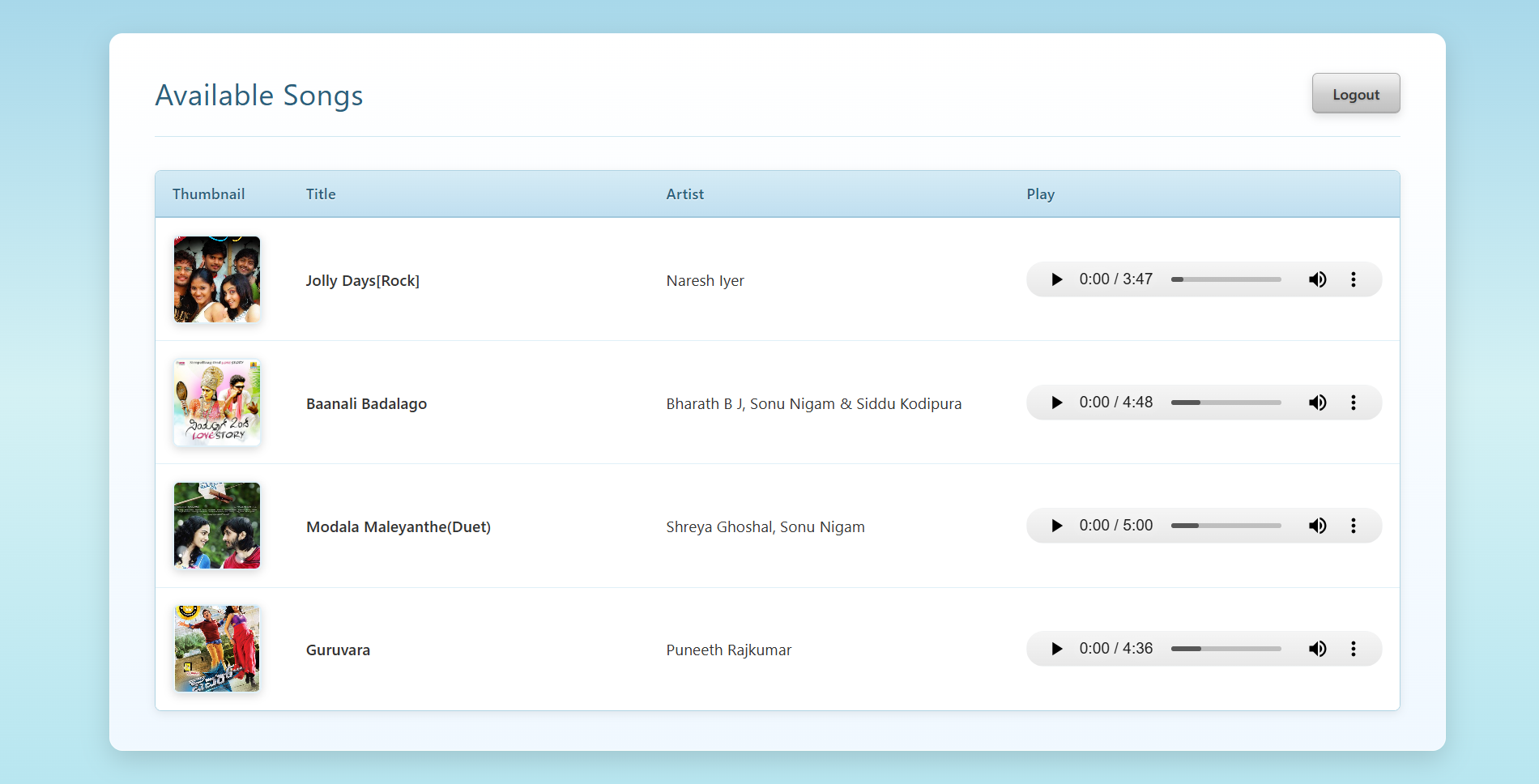
Task: Mute the Modala Maleyanthe(Duet) player volume
Action: [x=1317, y=526]
